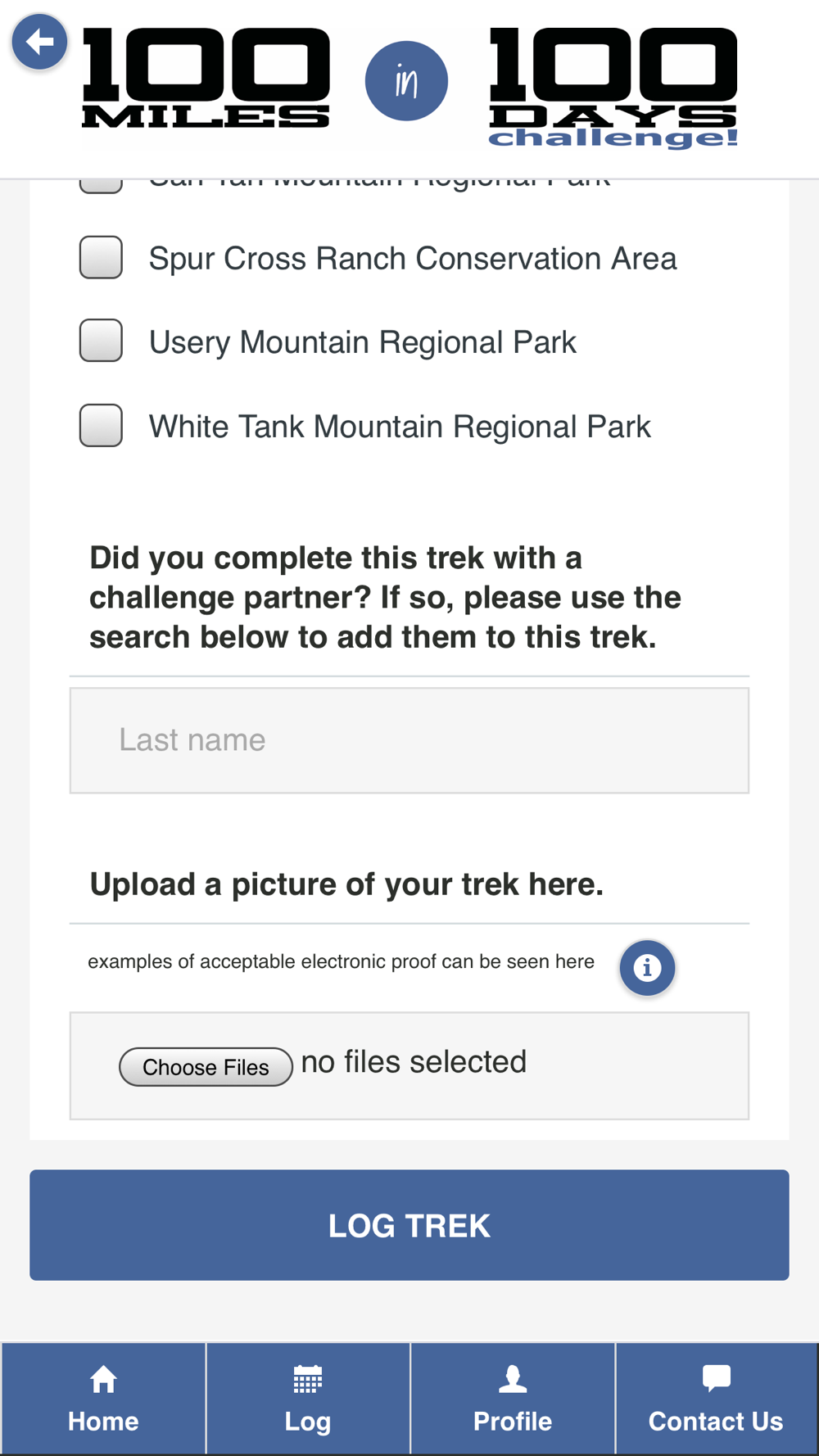Focus the Last name search field
The image size is (819, 1456).
point(409,740)
